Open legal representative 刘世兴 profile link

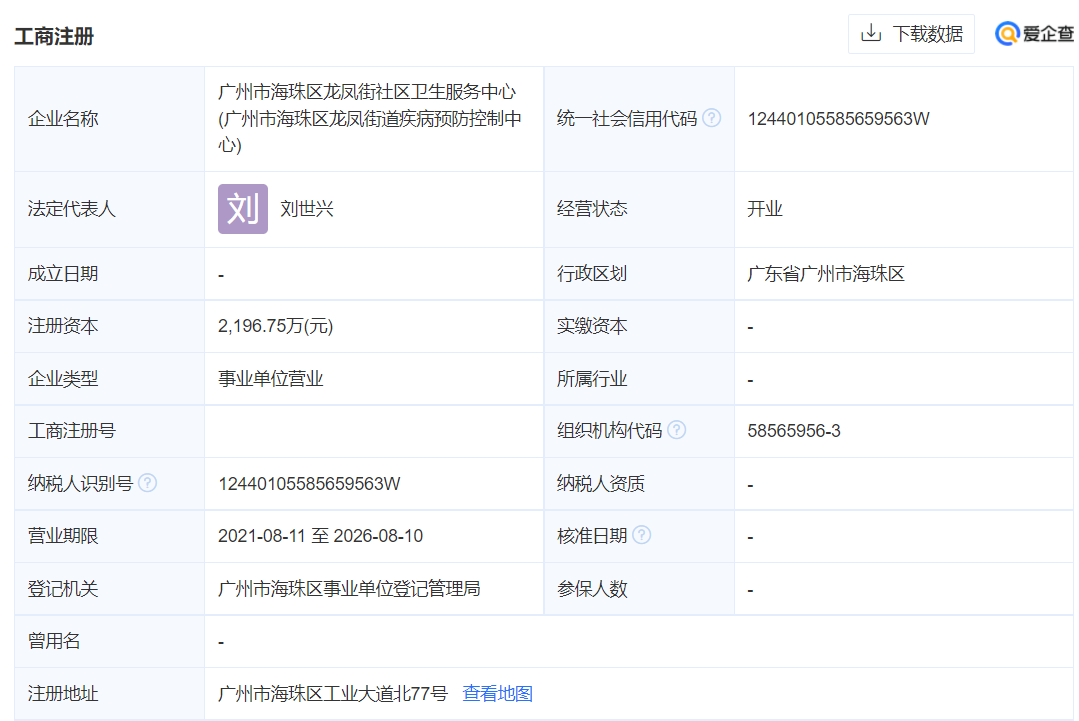307,209
